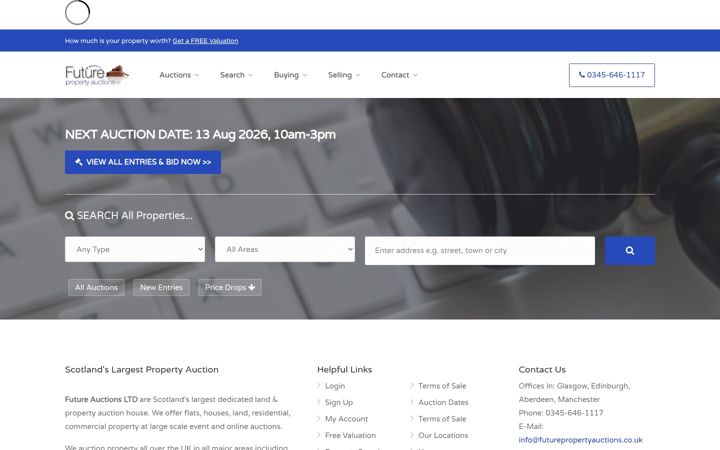The height and width of the screenshot is (450, 720).
Task: Go to My Account footer link
Action: [x=346, y=419]
